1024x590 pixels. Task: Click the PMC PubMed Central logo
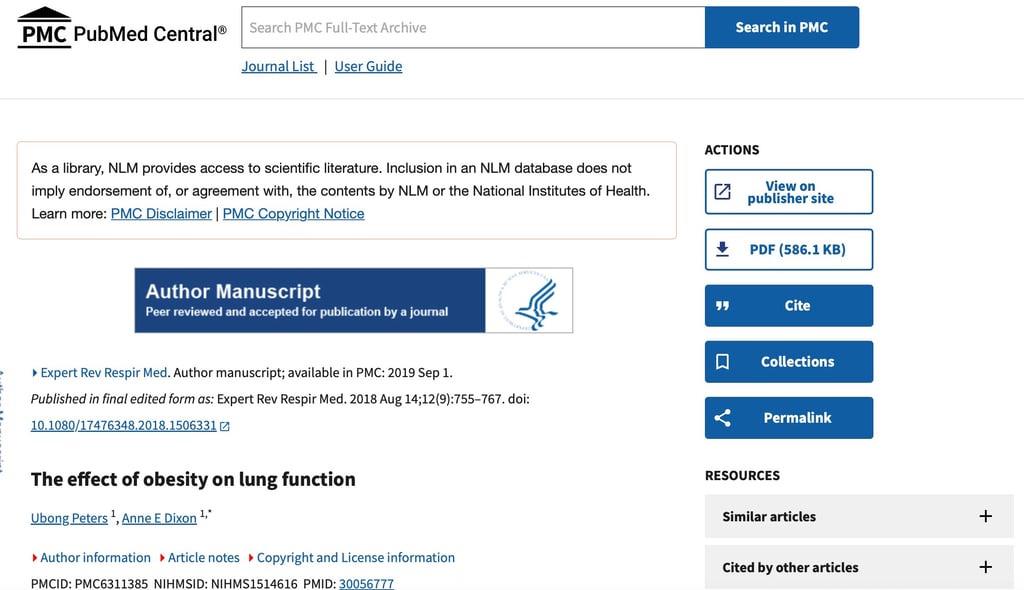(122, 28)
